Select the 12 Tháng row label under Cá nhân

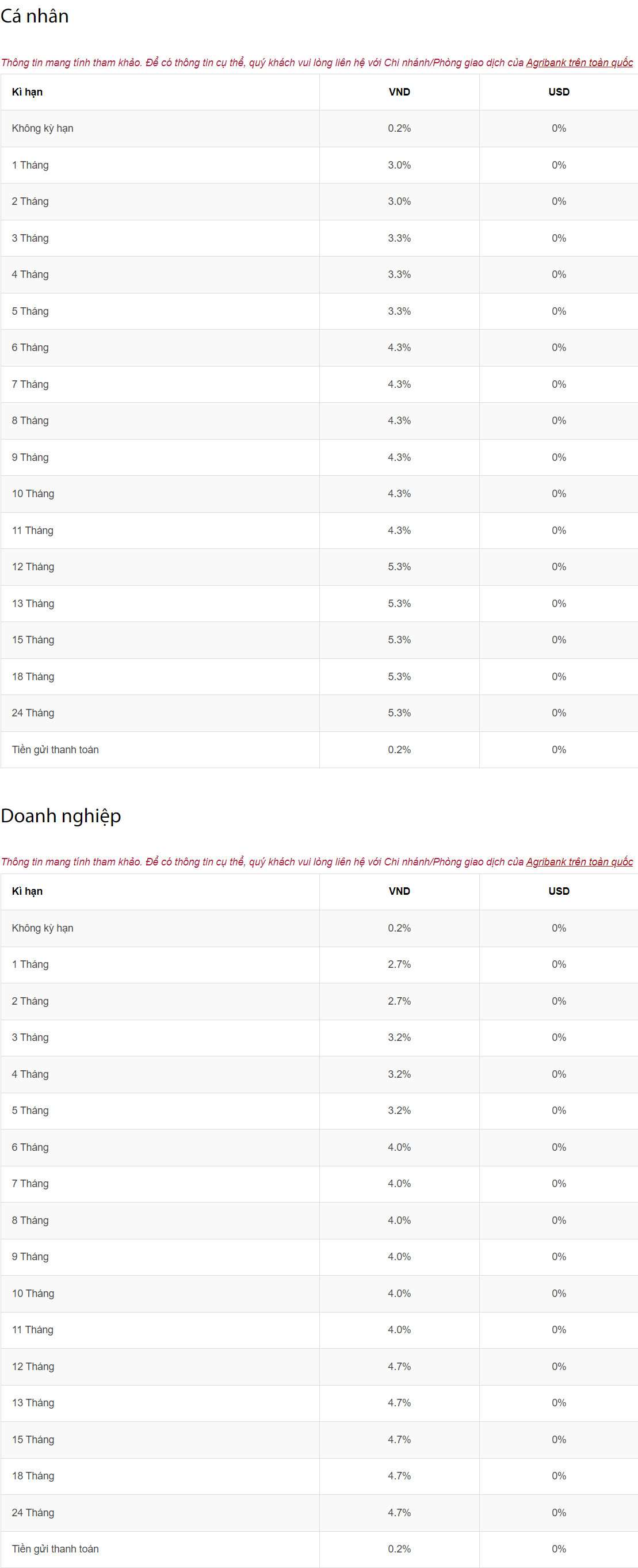[x=33, y=567]
